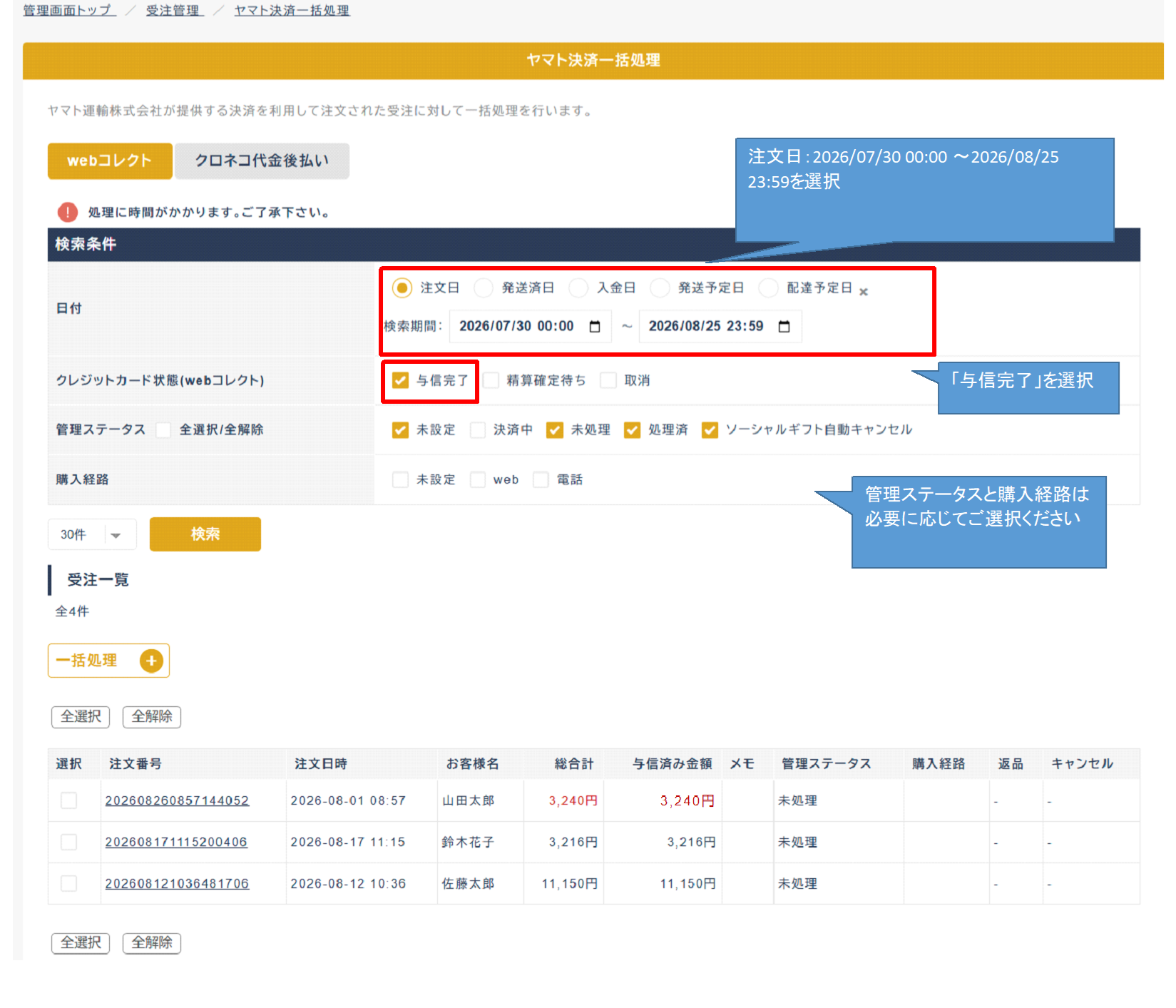Go to 管理画面トップ breadcrumb link
Screen dimensions: 1176x1008
tap(69, 10)
